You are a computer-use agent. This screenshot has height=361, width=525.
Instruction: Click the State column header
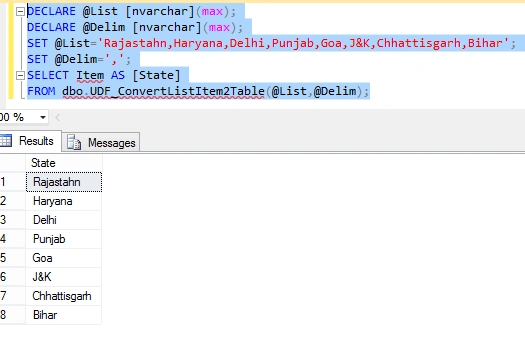64,163
